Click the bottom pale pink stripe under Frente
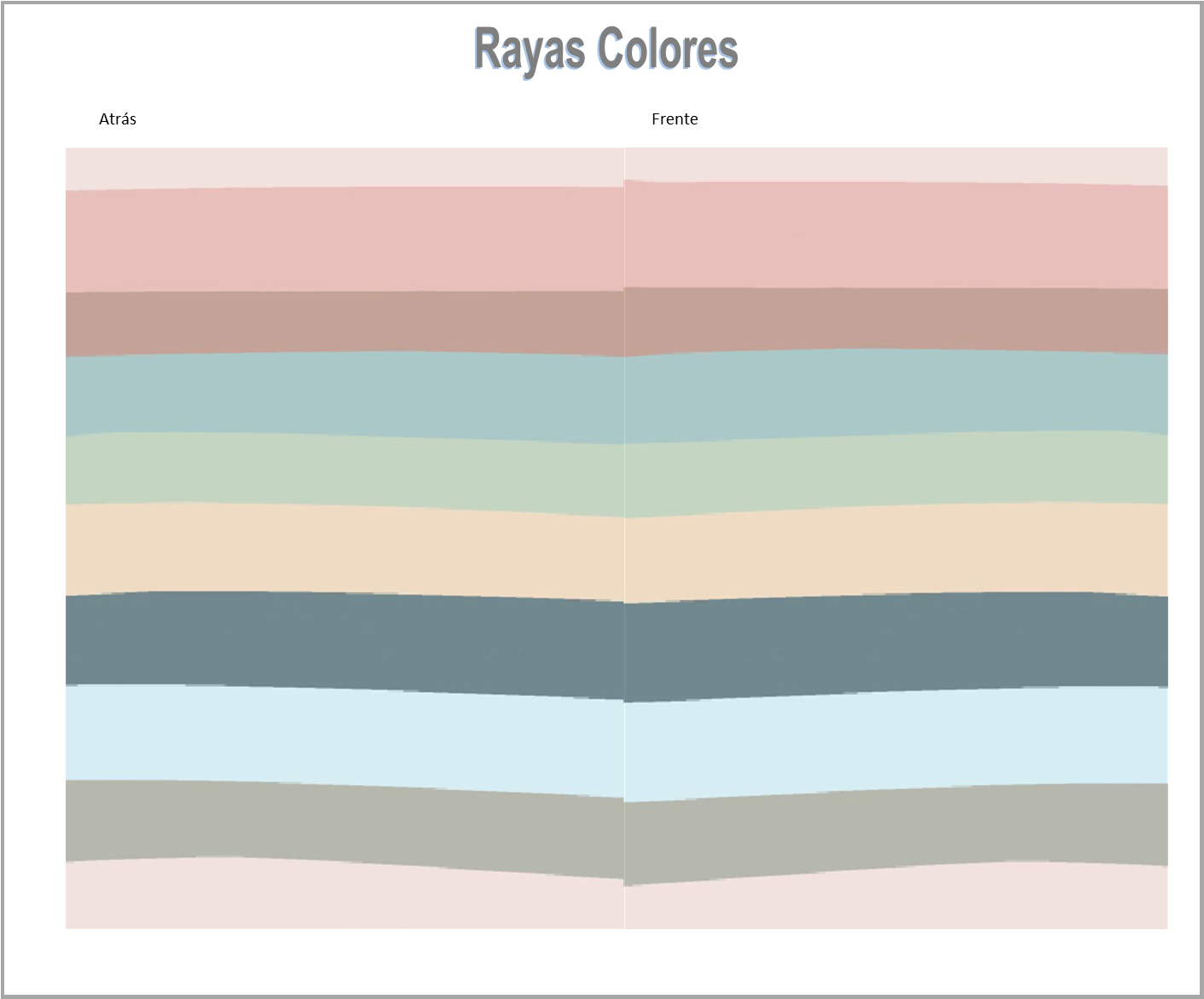The width and height of the screenshot is (1204, 999). 895,899
